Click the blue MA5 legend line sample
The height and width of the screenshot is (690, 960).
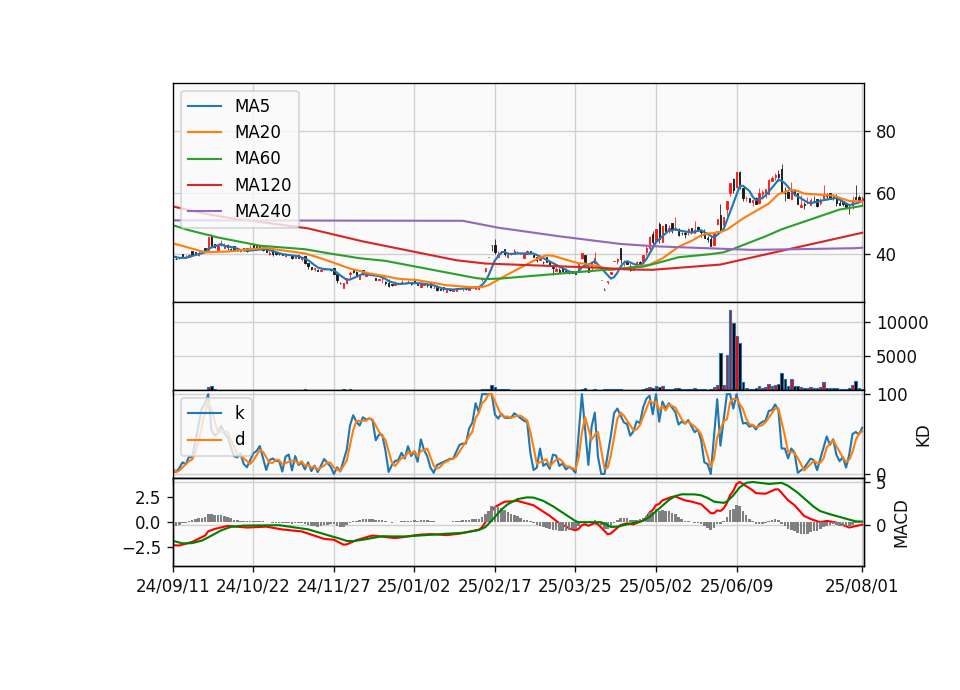pos(204,107)
